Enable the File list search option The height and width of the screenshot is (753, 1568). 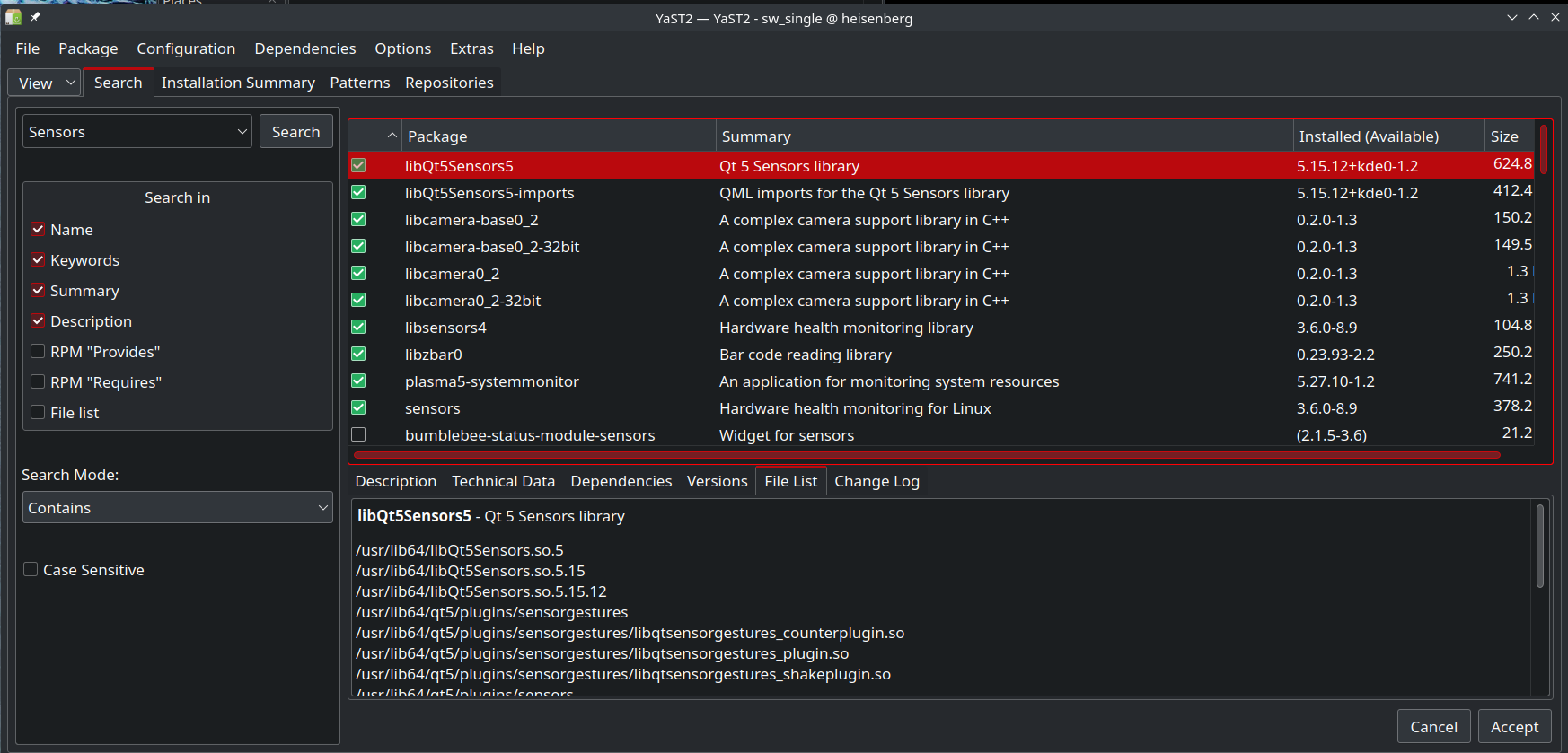point(38,412)
